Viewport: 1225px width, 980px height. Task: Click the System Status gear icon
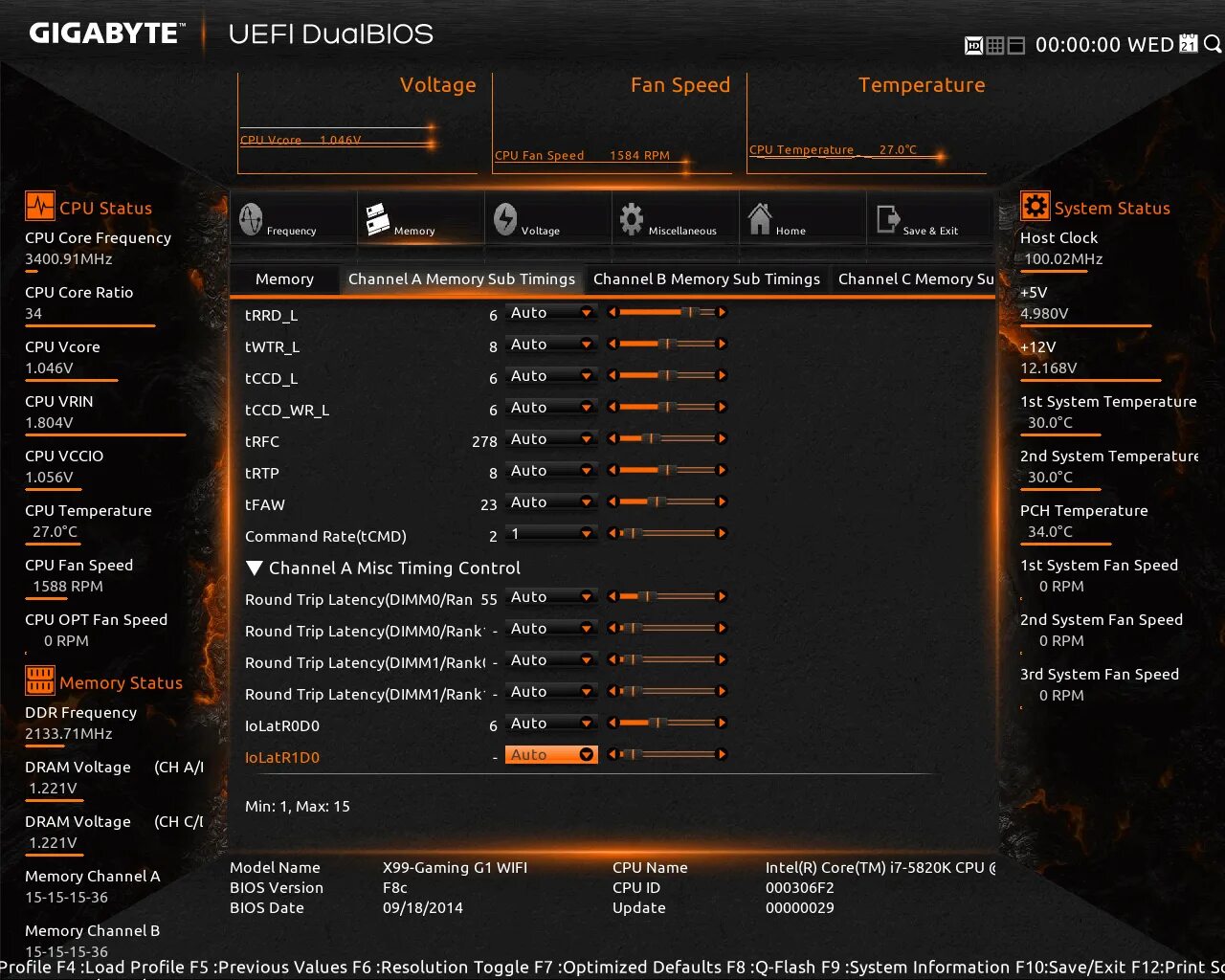pyautogui.click(x=1036, y=206)
